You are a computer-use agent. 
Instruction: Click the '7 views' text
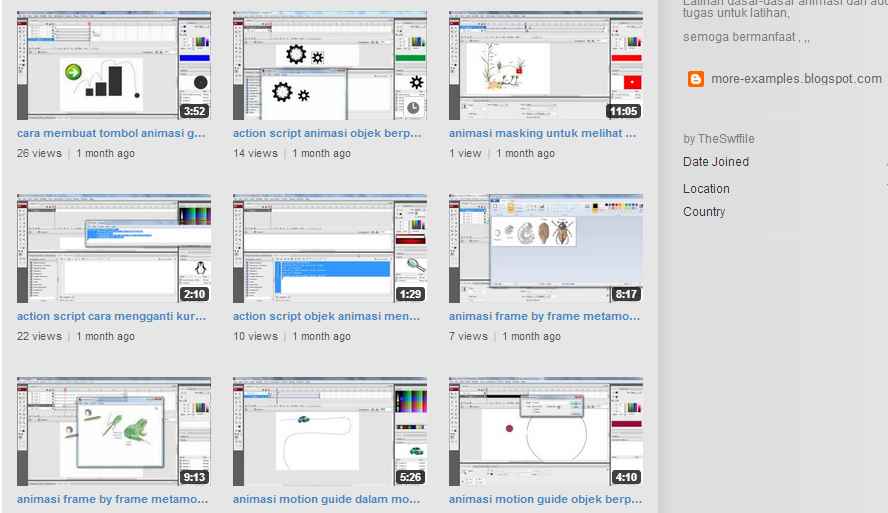click(468, 336)
